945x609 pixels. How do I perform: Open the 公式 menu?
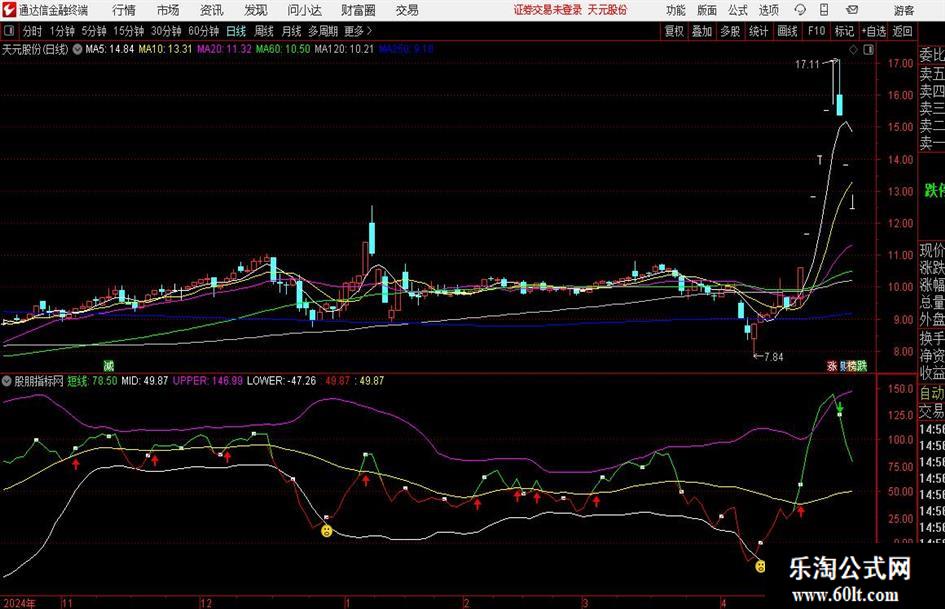pos(738,10)
